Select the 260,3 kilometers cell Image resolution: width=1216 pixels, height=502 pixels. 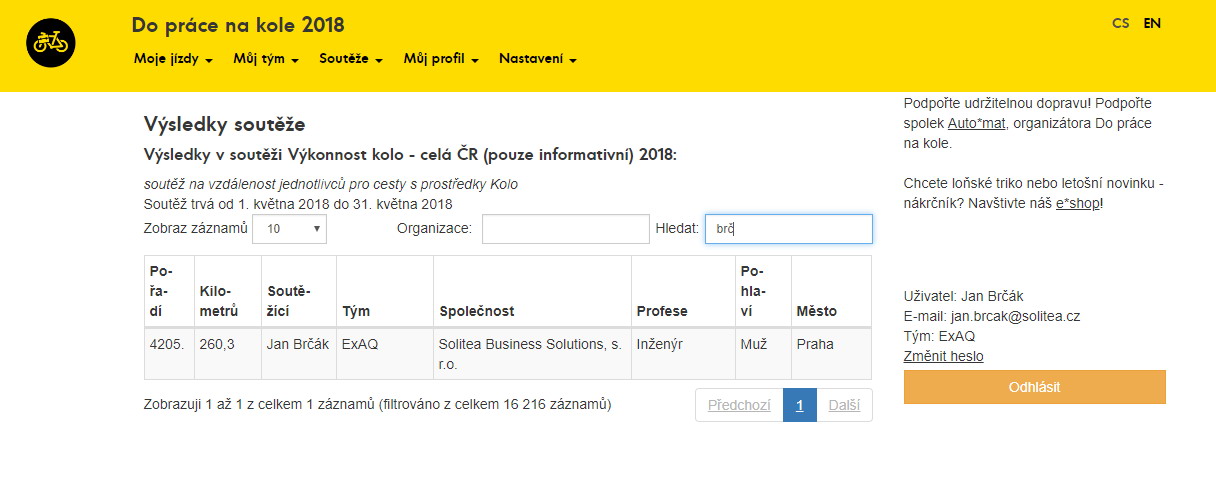(x=228, y=354)
